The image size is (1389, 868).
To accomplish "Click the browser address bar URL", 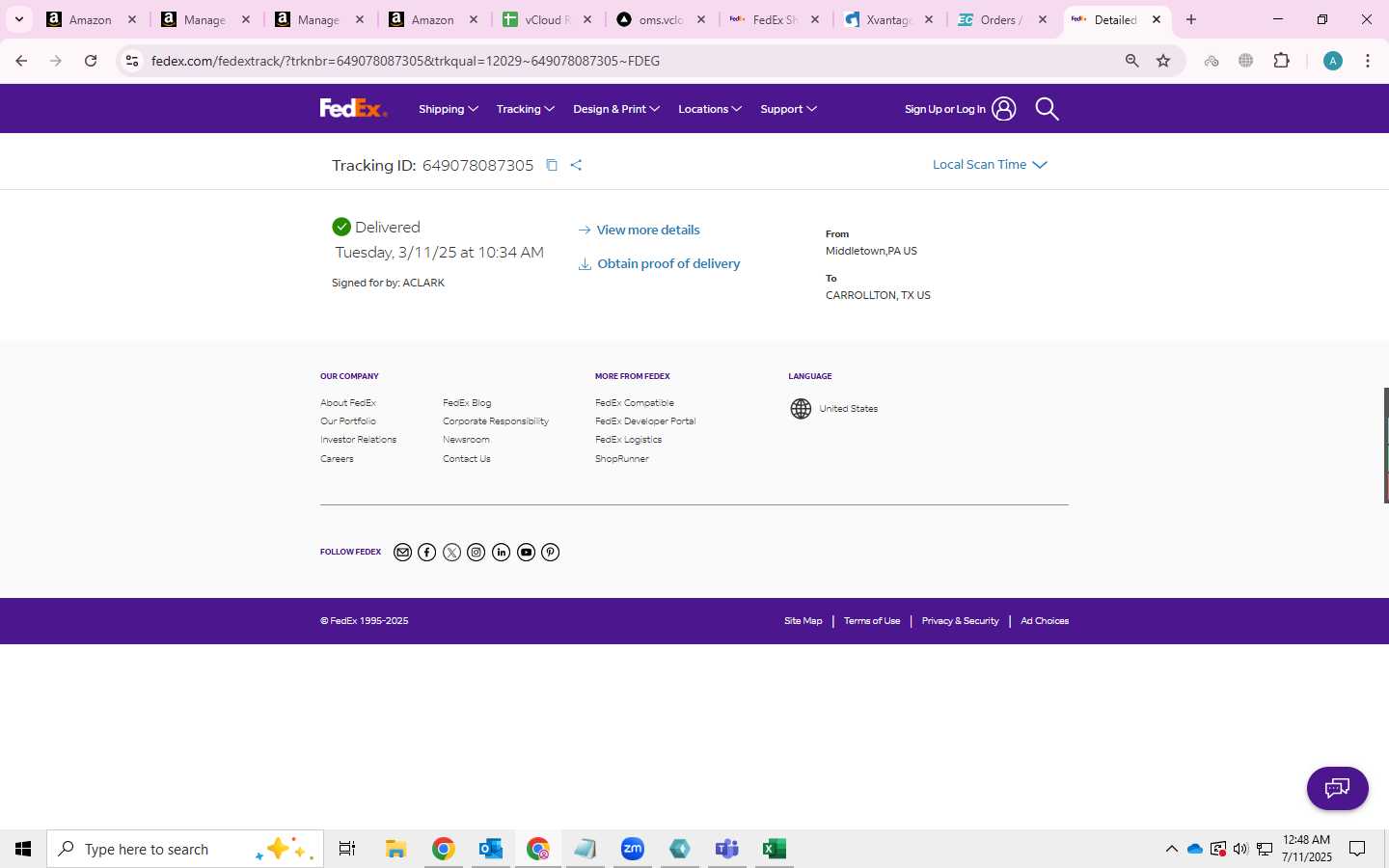I will pyautogui.click(x=406, y=61).
